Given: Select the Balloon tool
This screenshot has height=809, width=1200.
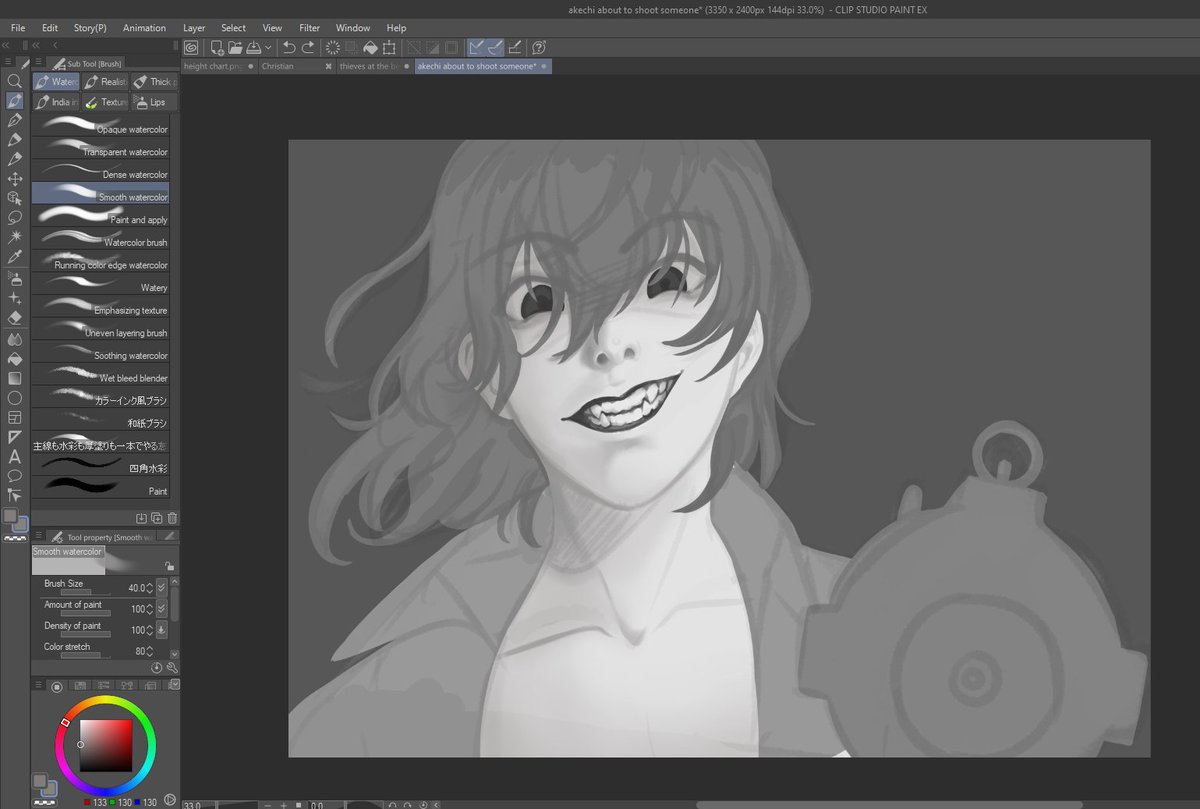Looking at the screenshot, I should [x=14, y=475].
